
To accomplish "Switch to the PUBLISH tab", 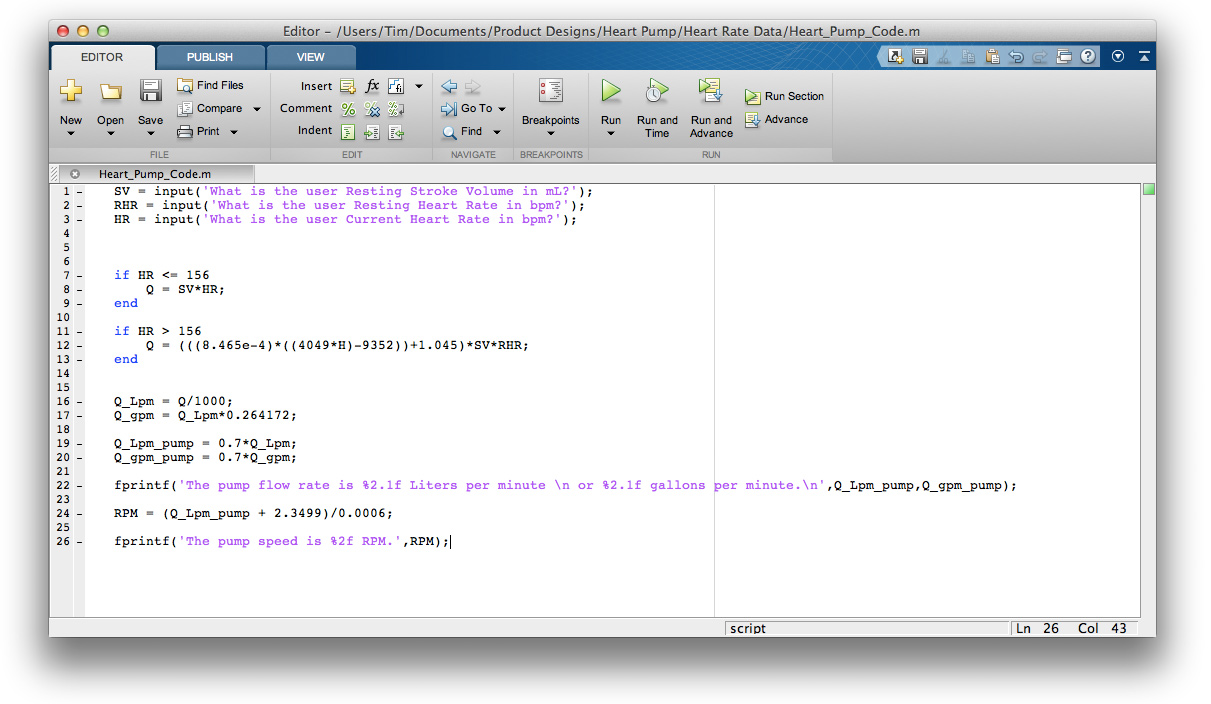I will click(x=210, y=57).
